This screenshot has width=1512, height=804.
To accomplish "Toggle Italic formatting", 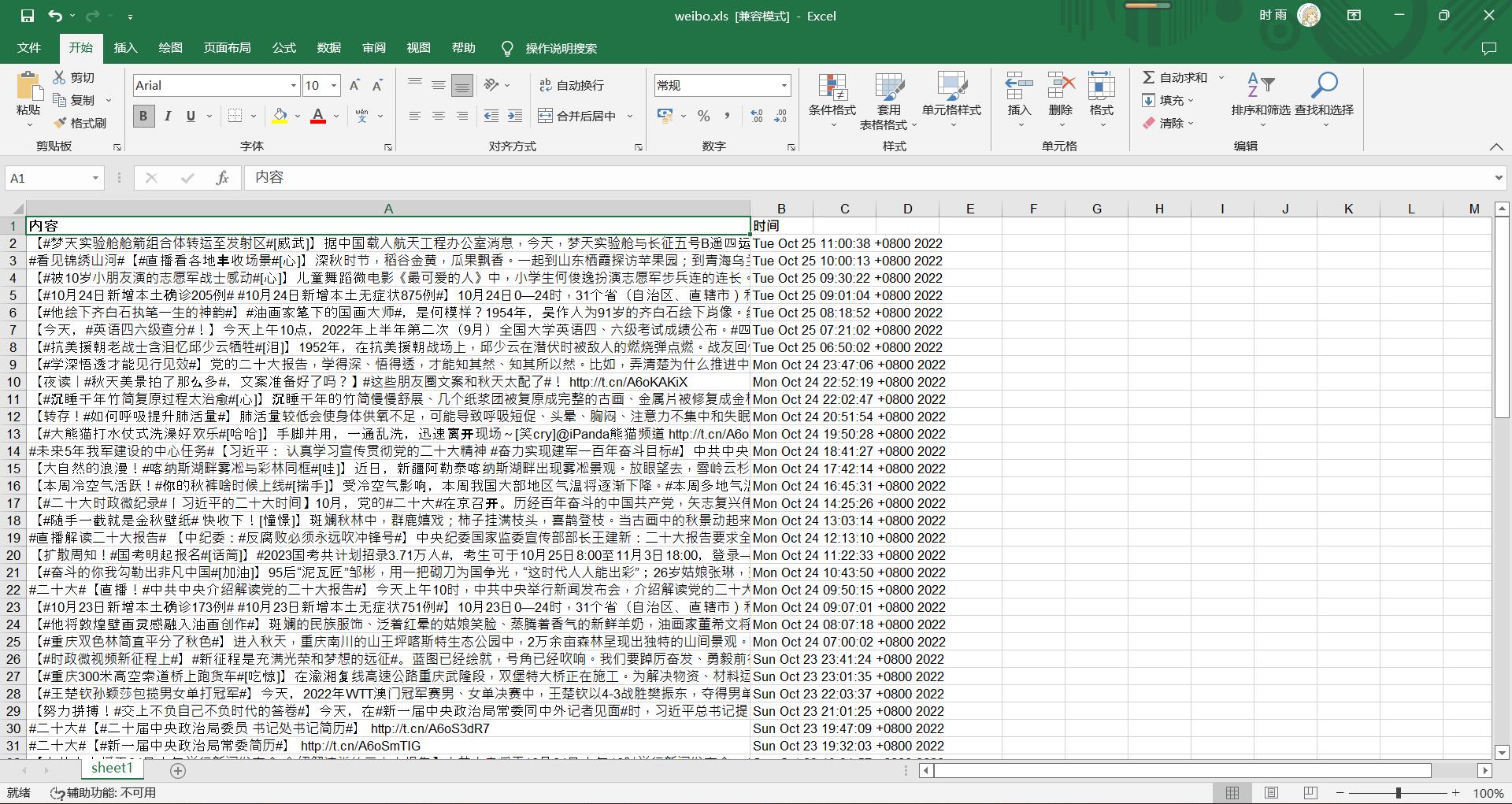I will (x=167, y=116).
